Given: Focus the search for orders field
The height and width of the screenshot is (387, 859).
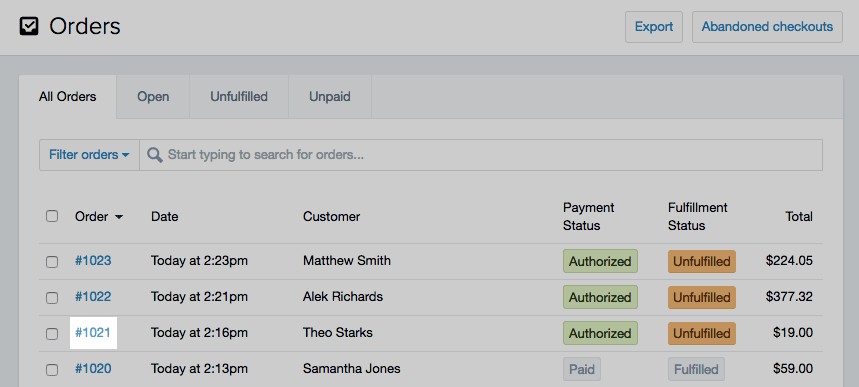Looking at the screenshot, I should click(x=481, y=155).
